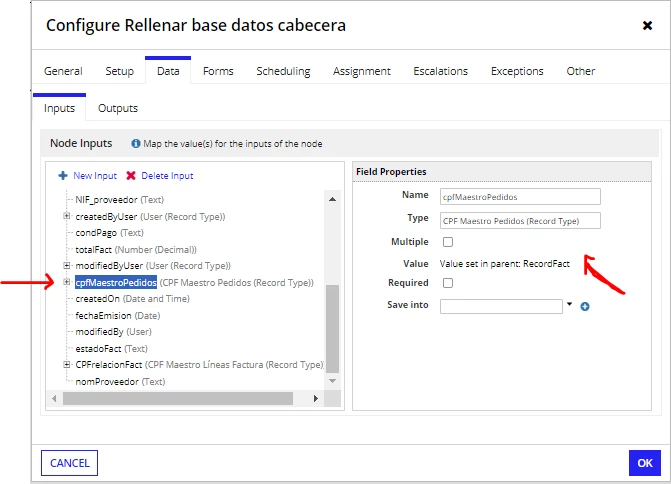The image size is (671, 484).
Task: Toggle the Required checkbox
Action: pyautogui.click(x=448, y=283)
